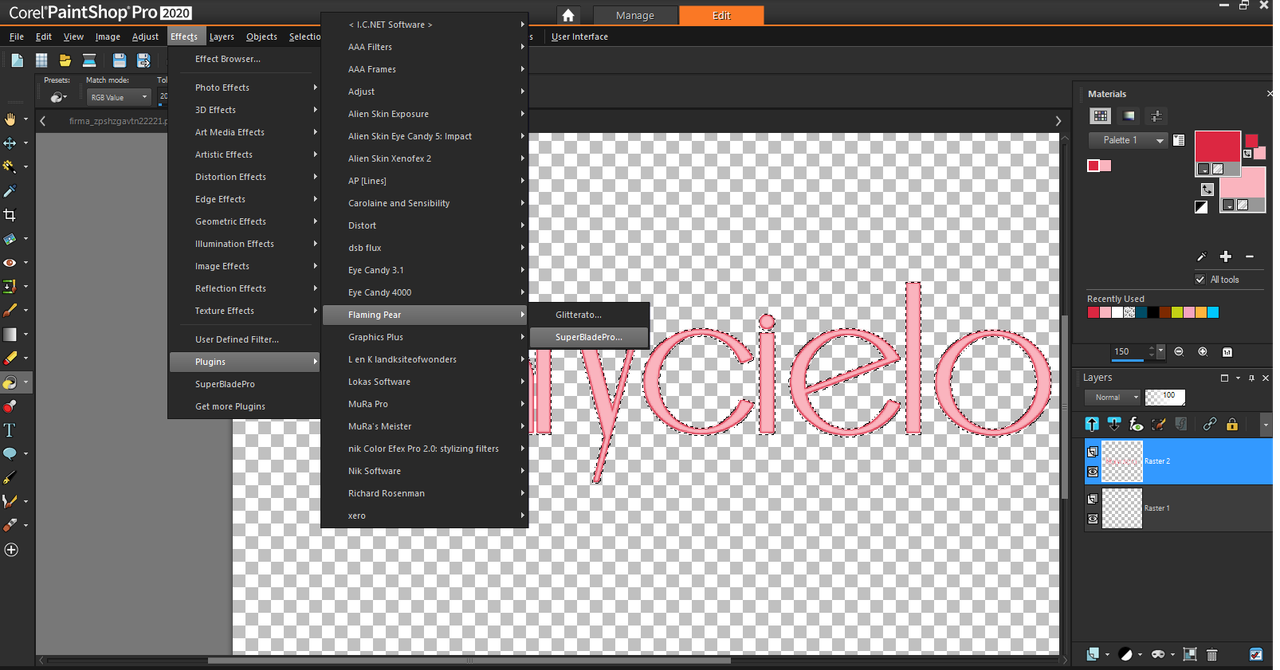Open the Layers panel options menu arrow
The width and height of the screenshot is (1280, 670).
pos(1237,378)
